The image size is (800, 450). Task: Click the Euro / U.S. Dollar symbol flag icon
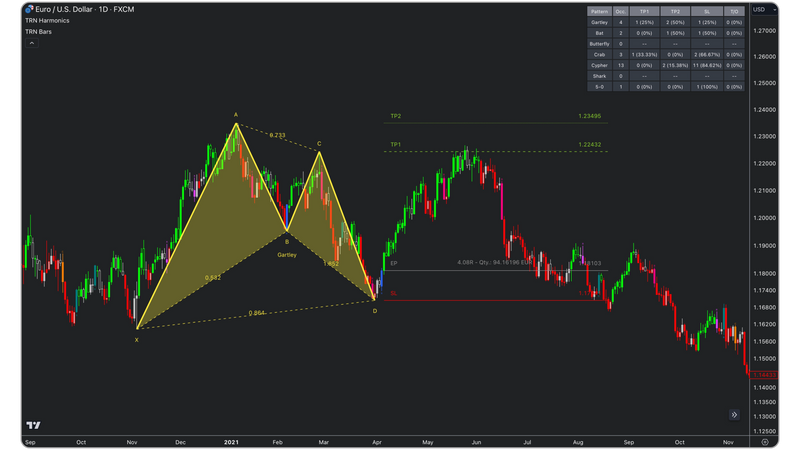[29, 9]
